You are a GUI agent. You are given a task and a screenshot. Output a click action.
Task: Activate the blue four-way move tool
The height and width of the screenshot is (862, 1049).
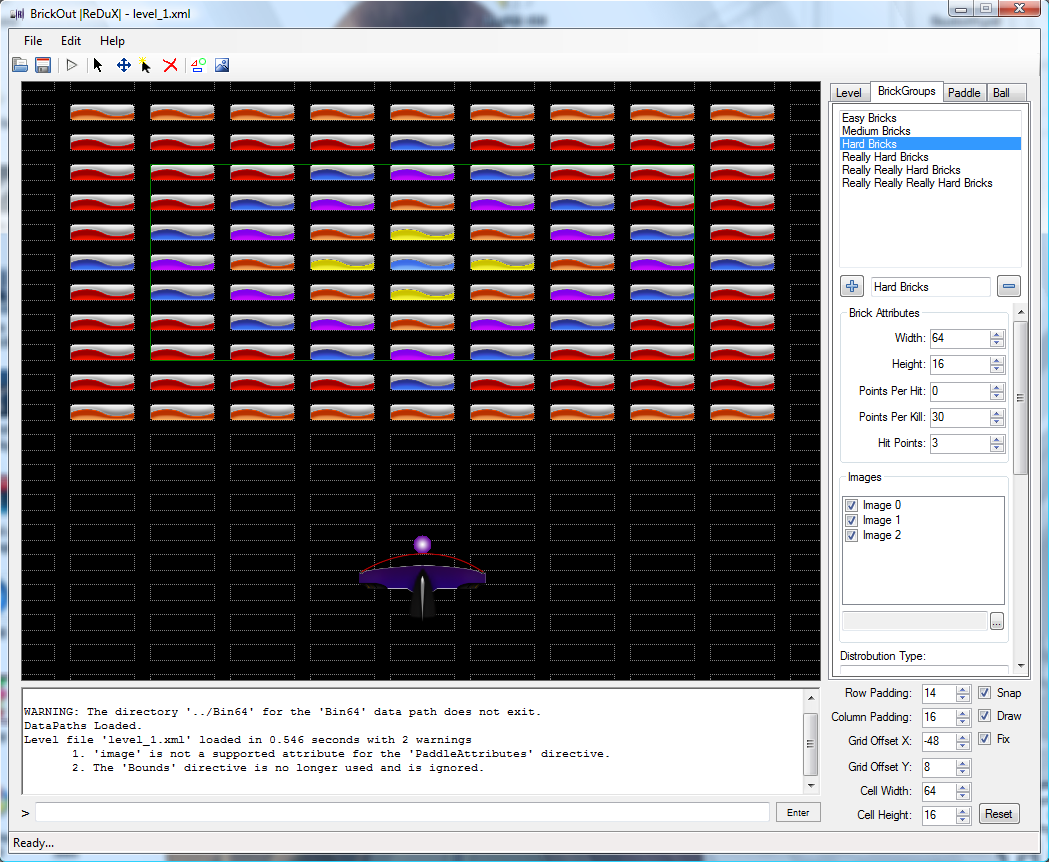(124, 65)
